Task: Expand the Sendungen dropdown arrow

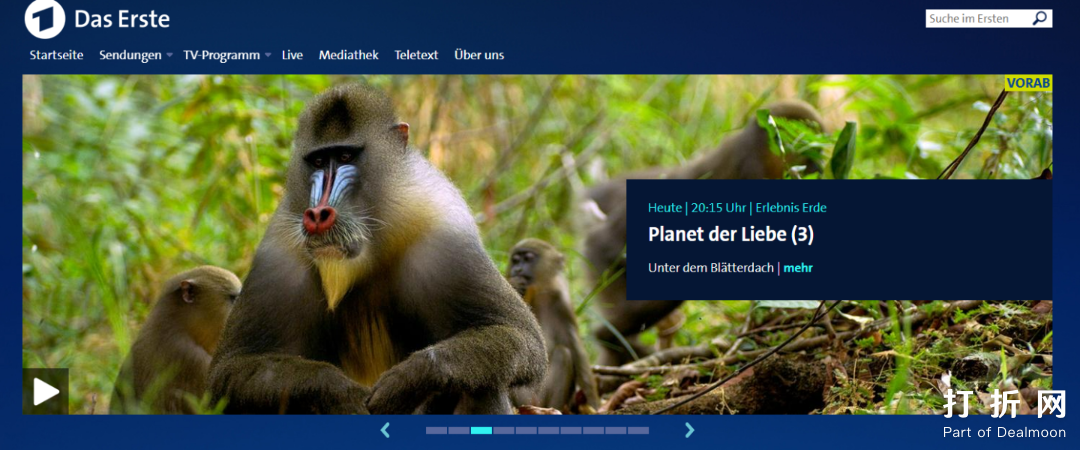Action: coord(170,56)
